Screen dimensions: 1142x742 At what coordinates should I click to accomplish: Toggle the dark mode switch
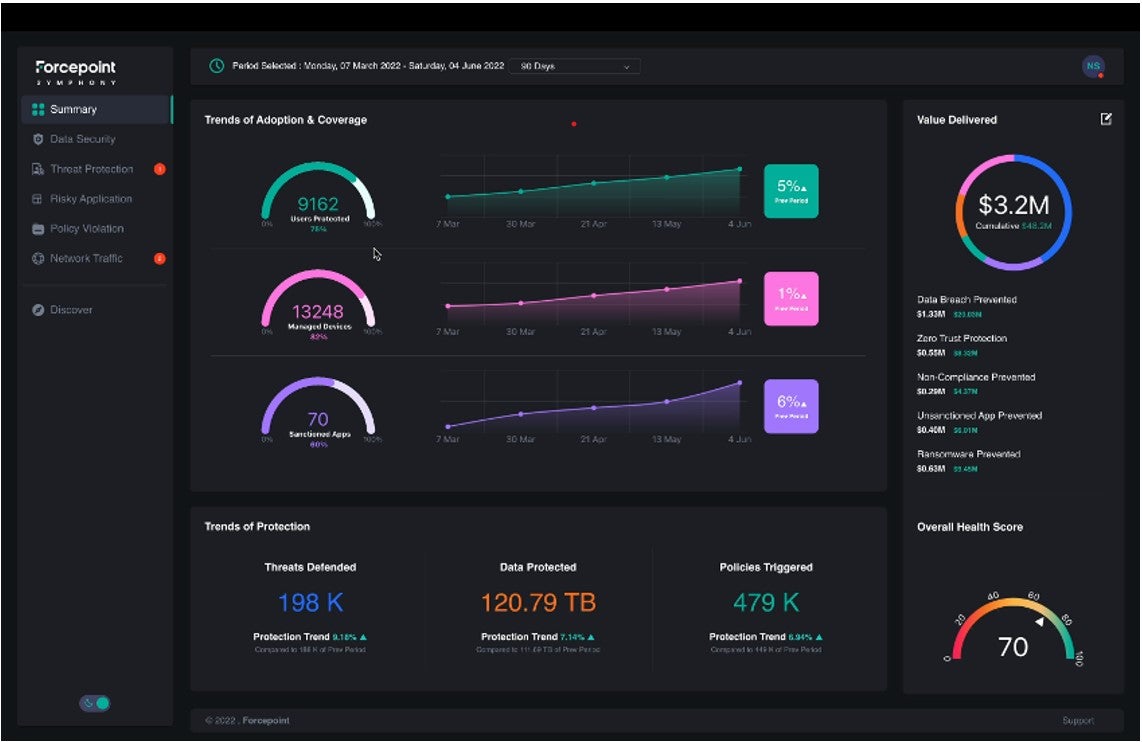95,703
